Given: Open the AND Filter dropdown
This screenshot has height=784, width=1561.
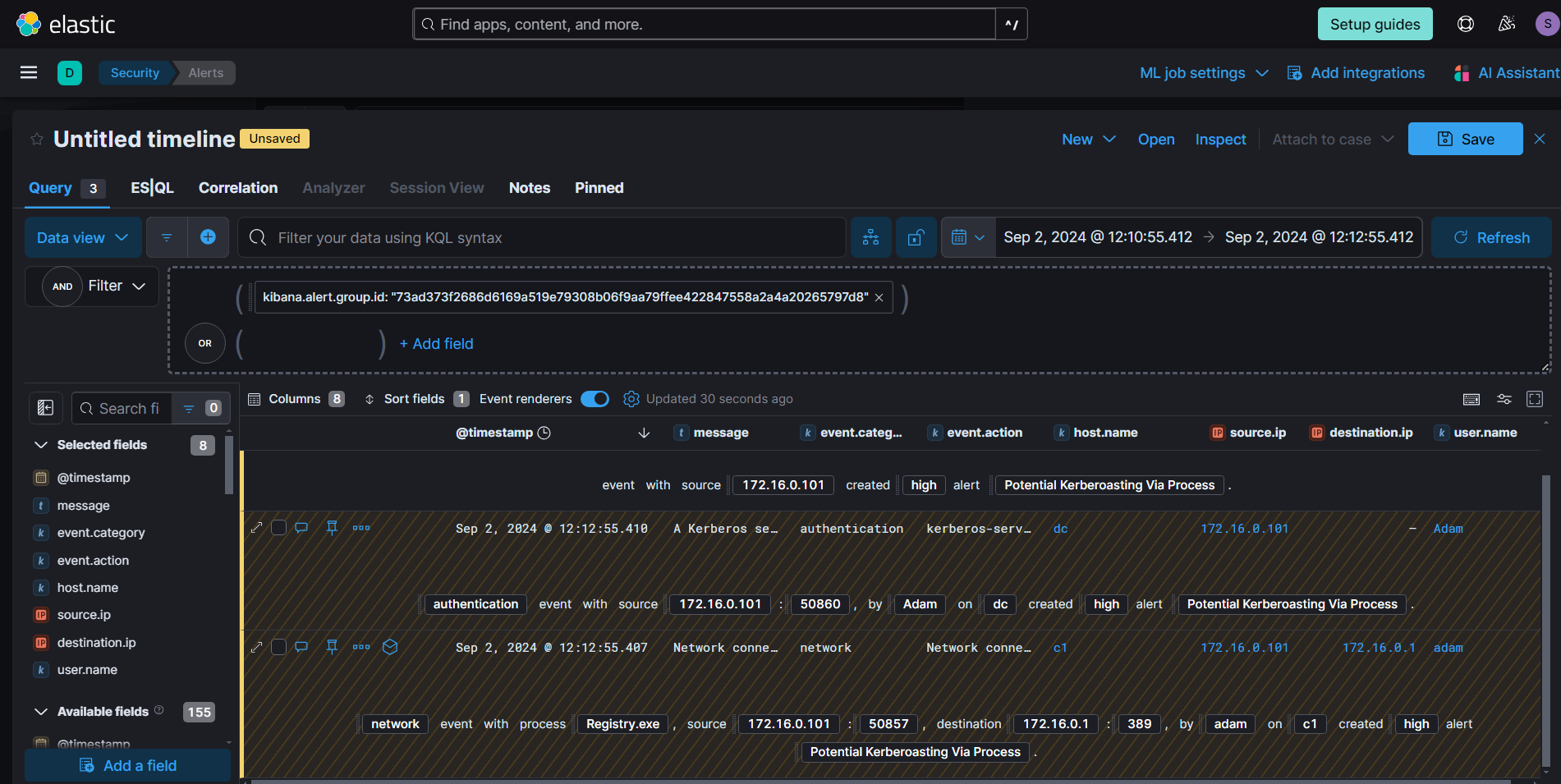Looking at the screenshot, I should (x=92, y=286).
